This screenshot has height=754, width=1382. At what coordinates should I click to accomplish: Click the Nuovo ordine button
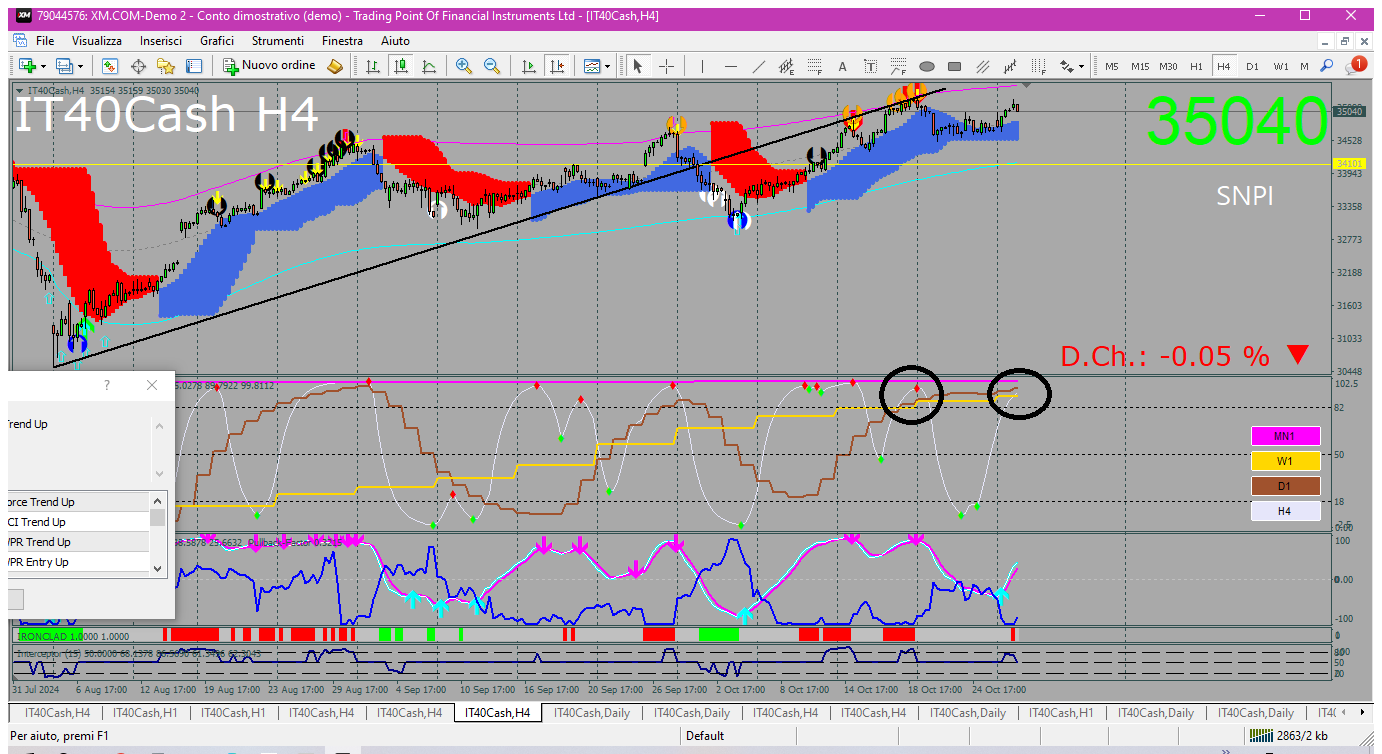(269, 66)
